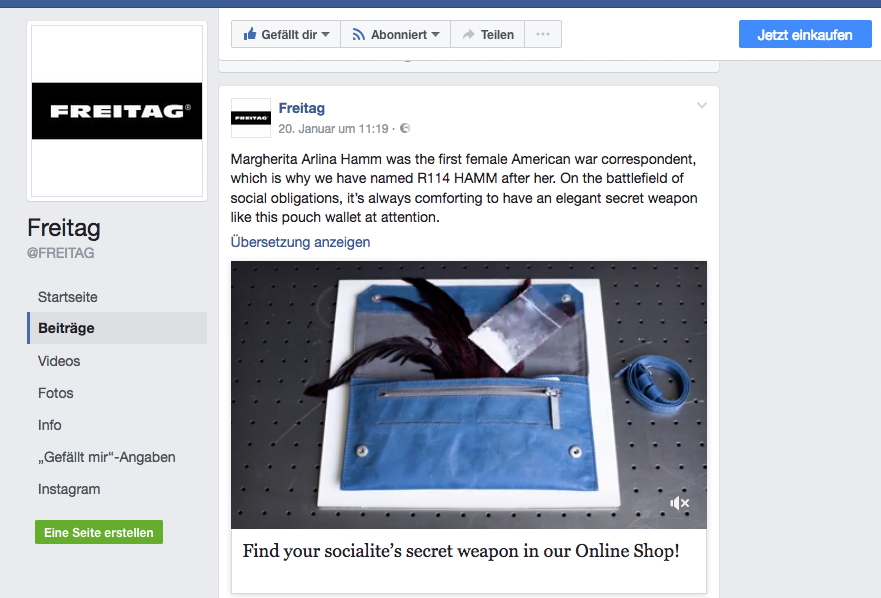Click the Abonniert feed icon
The image size is (881, 598).
coord(358,35)
